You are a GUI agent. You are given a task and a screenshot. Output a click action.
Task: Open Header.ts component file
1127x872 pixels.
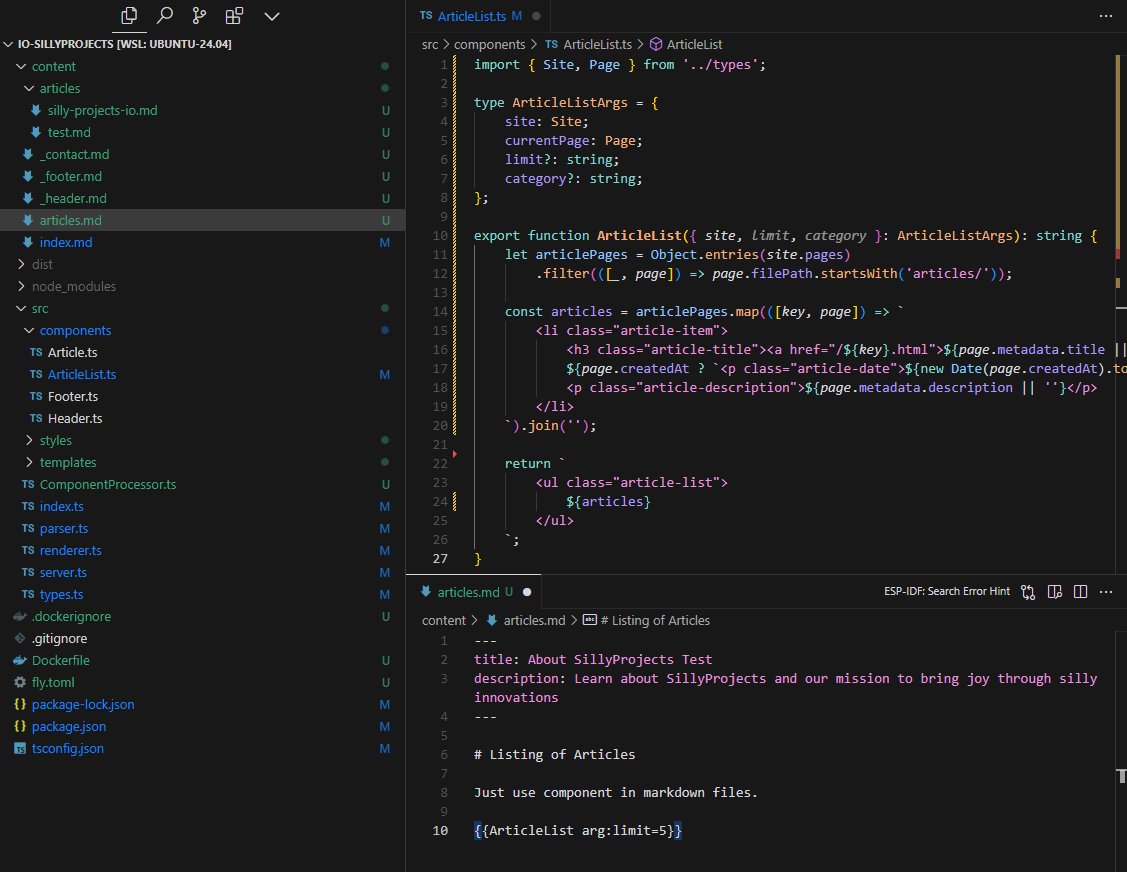[203, 418]
